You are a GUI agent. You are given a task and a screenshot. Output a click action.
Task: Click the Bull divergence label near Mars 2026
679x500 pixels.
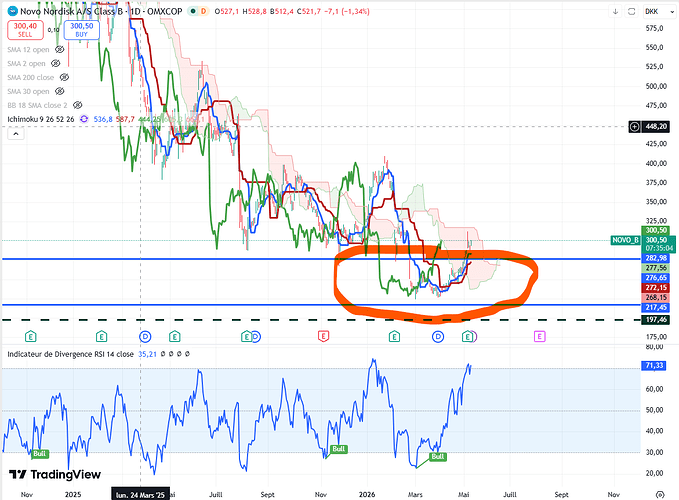437,456
